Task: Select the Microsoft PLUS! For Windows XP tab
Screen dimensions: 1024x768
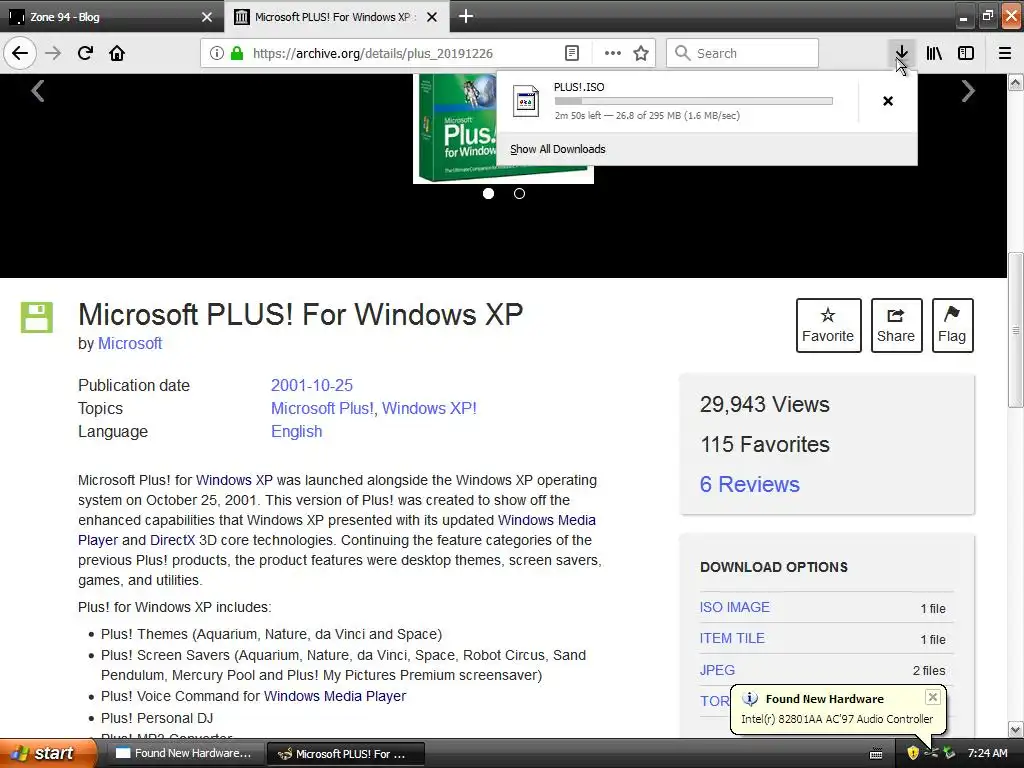Action: pos(336,16)
